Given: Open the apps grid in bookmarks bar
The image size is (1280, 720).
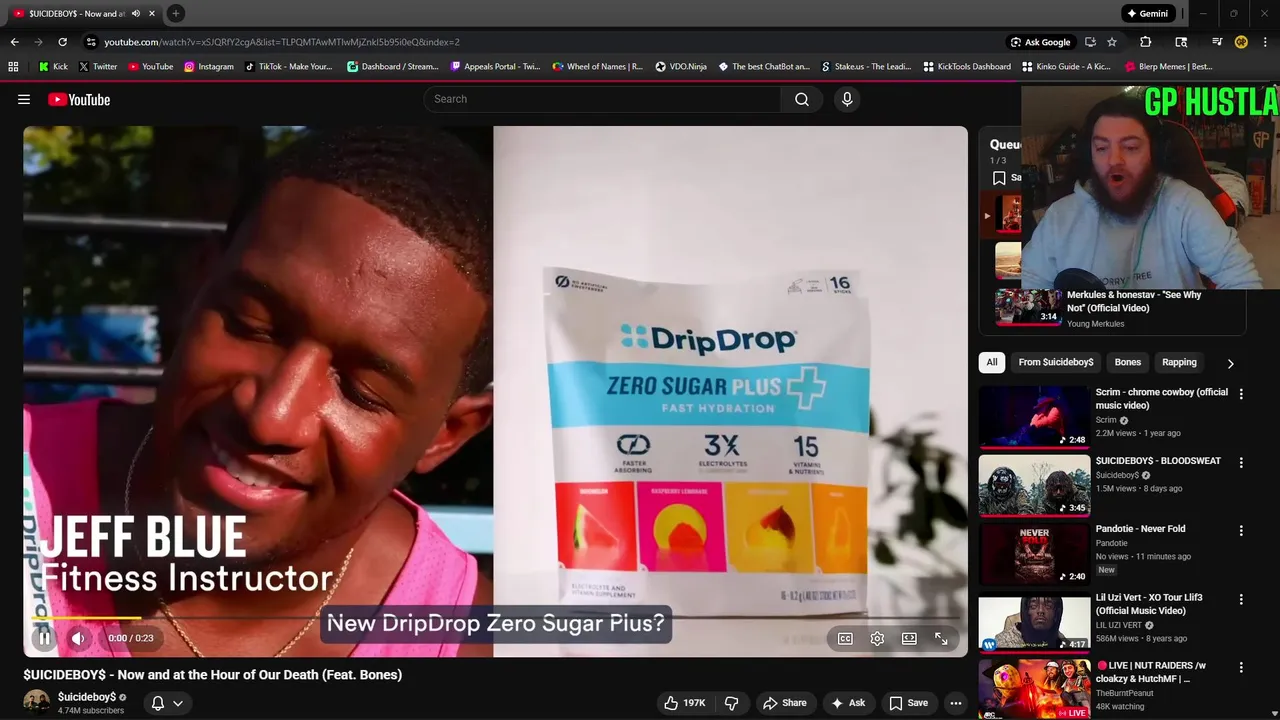Looking at the screenshot, I should (13, 66).
